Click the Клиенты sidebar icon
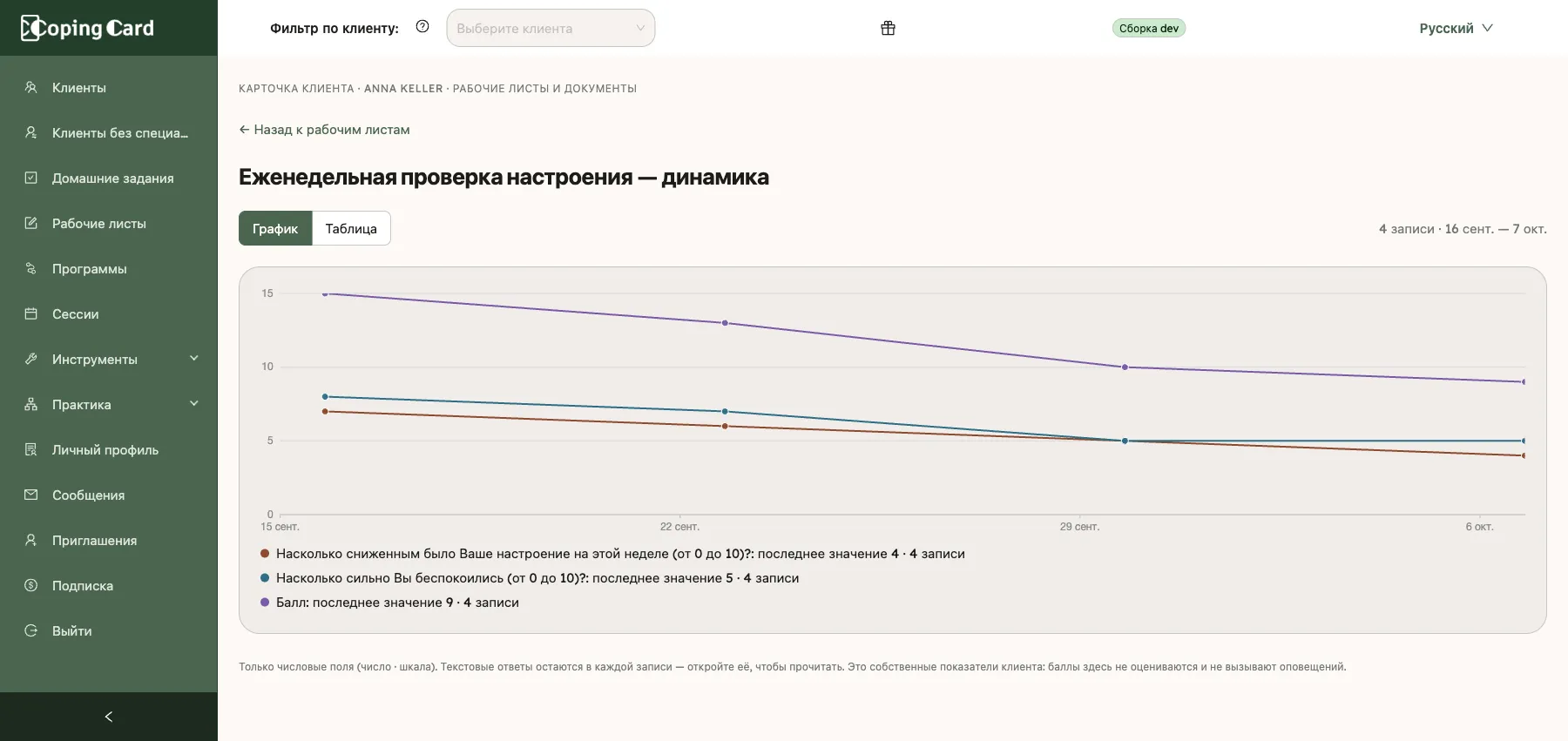Screen dimensions: 1568x741 coord(31,87)
